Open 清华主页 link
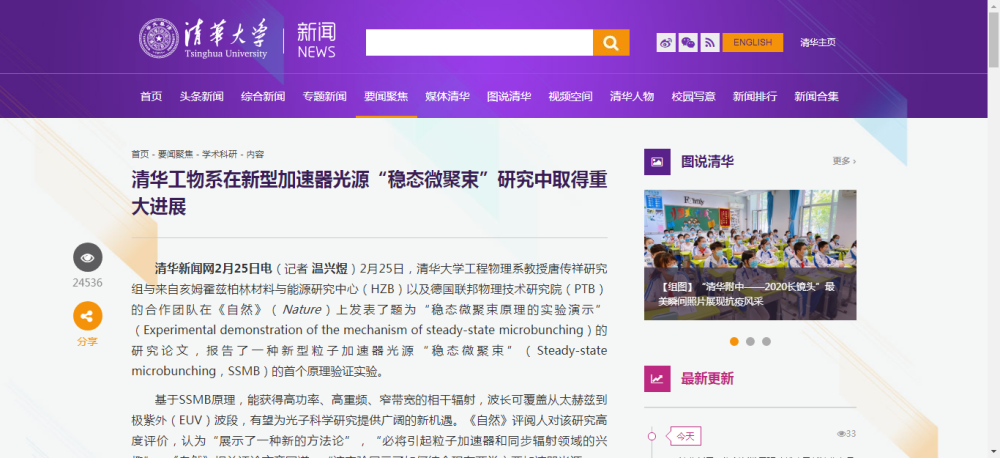This screenshot has width=1000, height=458. click(818, 43)
